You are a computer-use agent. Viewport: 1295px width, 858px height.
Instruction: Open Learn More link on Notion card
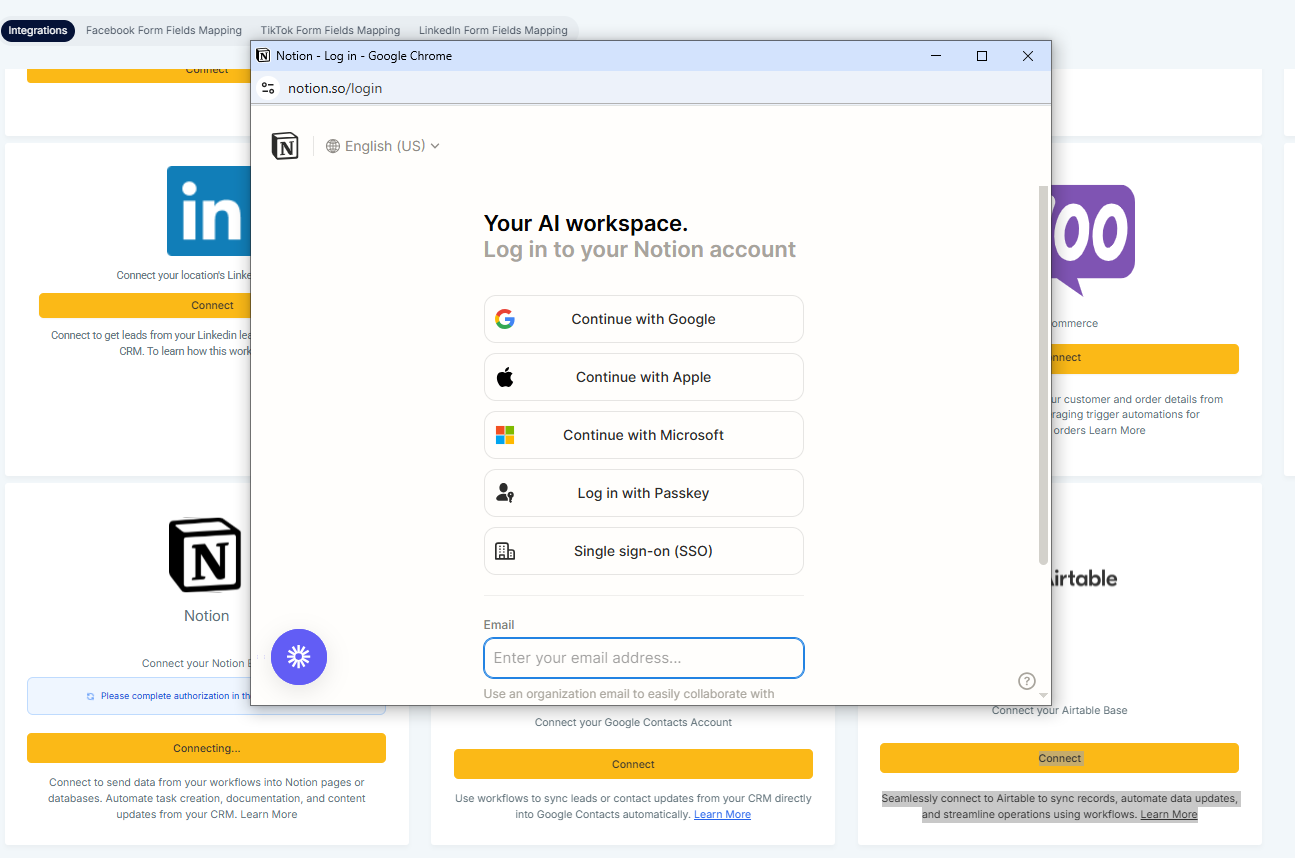[269, 814]
